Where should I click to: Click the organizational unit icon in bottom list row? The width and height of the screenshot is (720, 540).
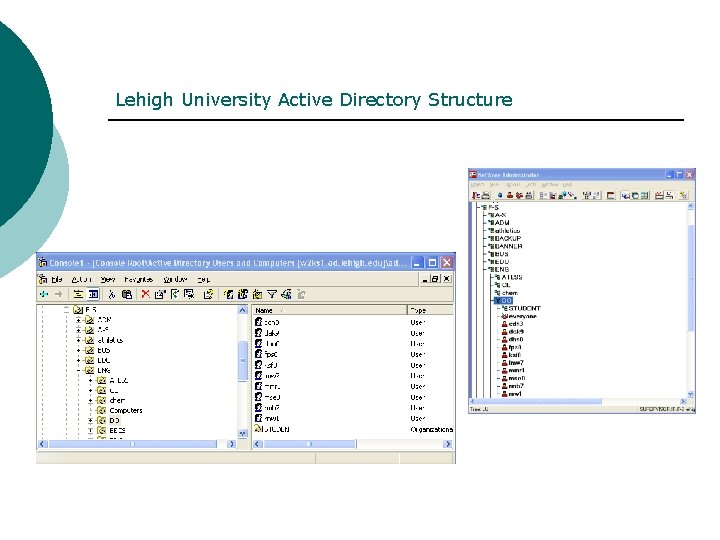pyautogui.click(x=259, y=429)
